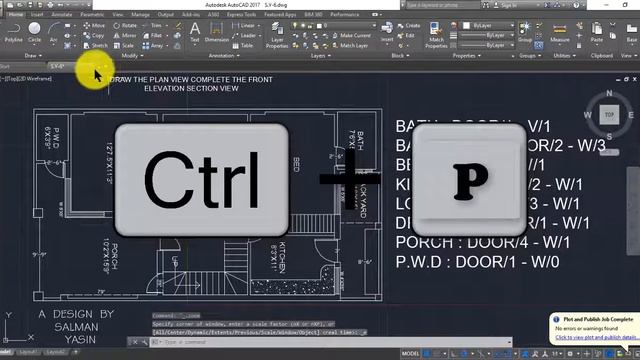Click the Rotate tool
Screen dimensions: 640x360
coord(125,25)
